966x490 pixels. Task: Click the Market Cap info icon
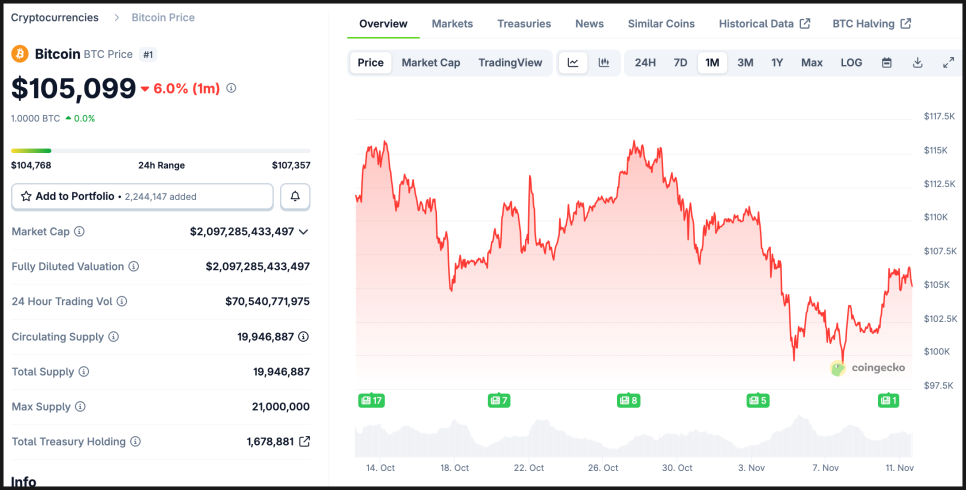click(80, 232)
